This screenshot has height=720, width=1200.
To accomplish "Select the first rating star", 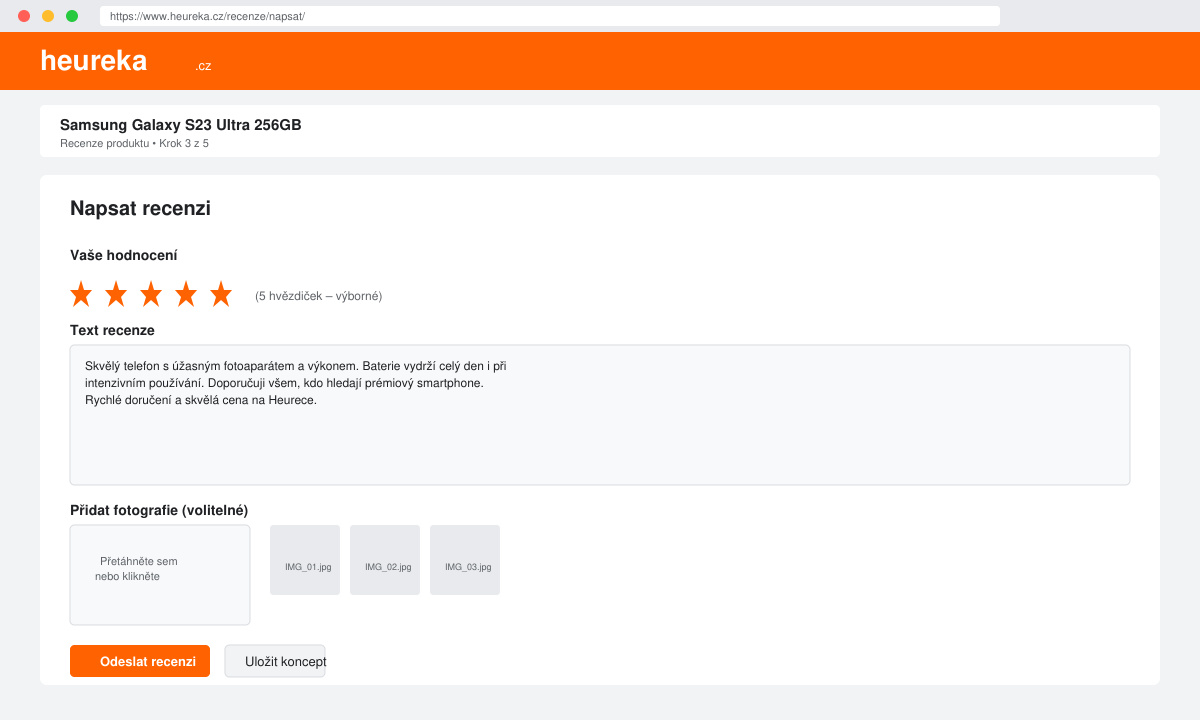I will [81, 294].
